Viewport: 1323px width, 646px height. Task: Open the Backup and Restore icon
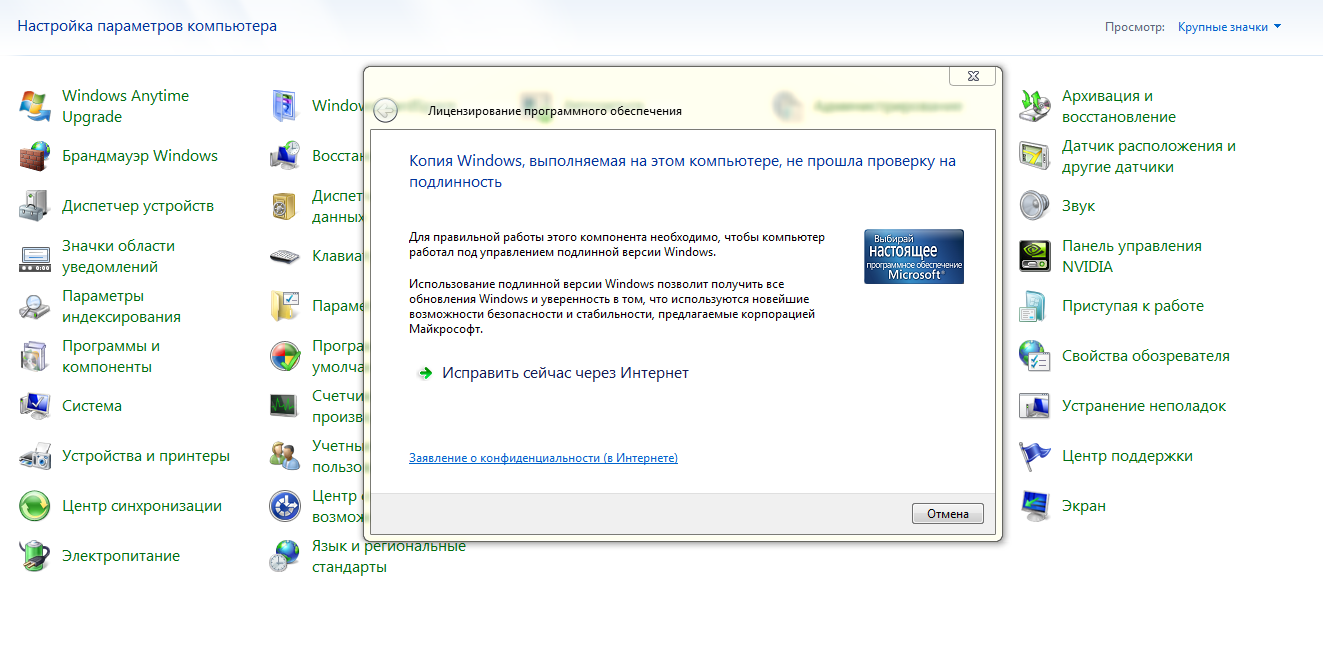(1034, 106)
